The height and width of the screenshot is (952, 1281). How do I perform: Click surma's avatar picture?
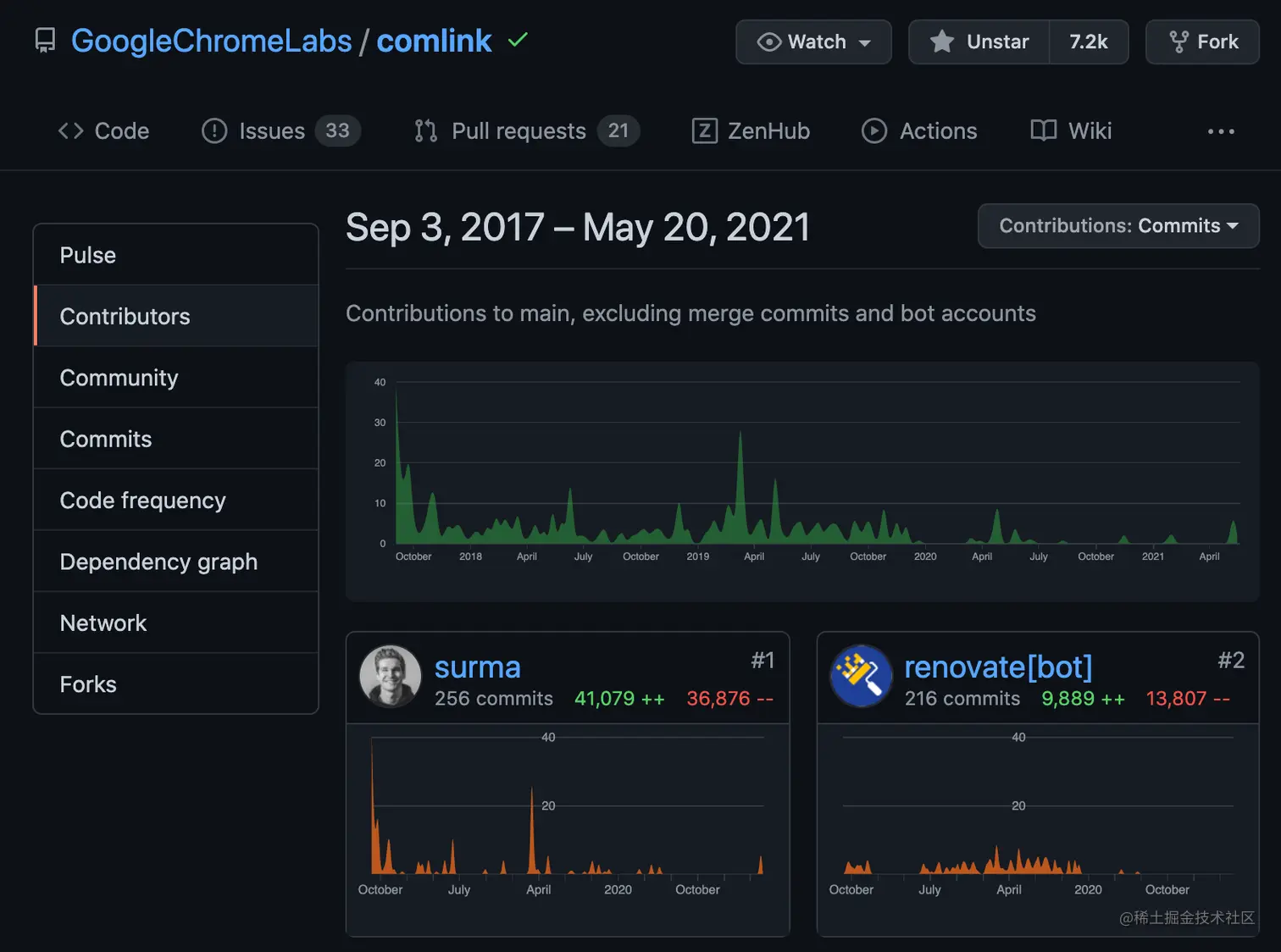pyautogui.click(x=391, y=676)
